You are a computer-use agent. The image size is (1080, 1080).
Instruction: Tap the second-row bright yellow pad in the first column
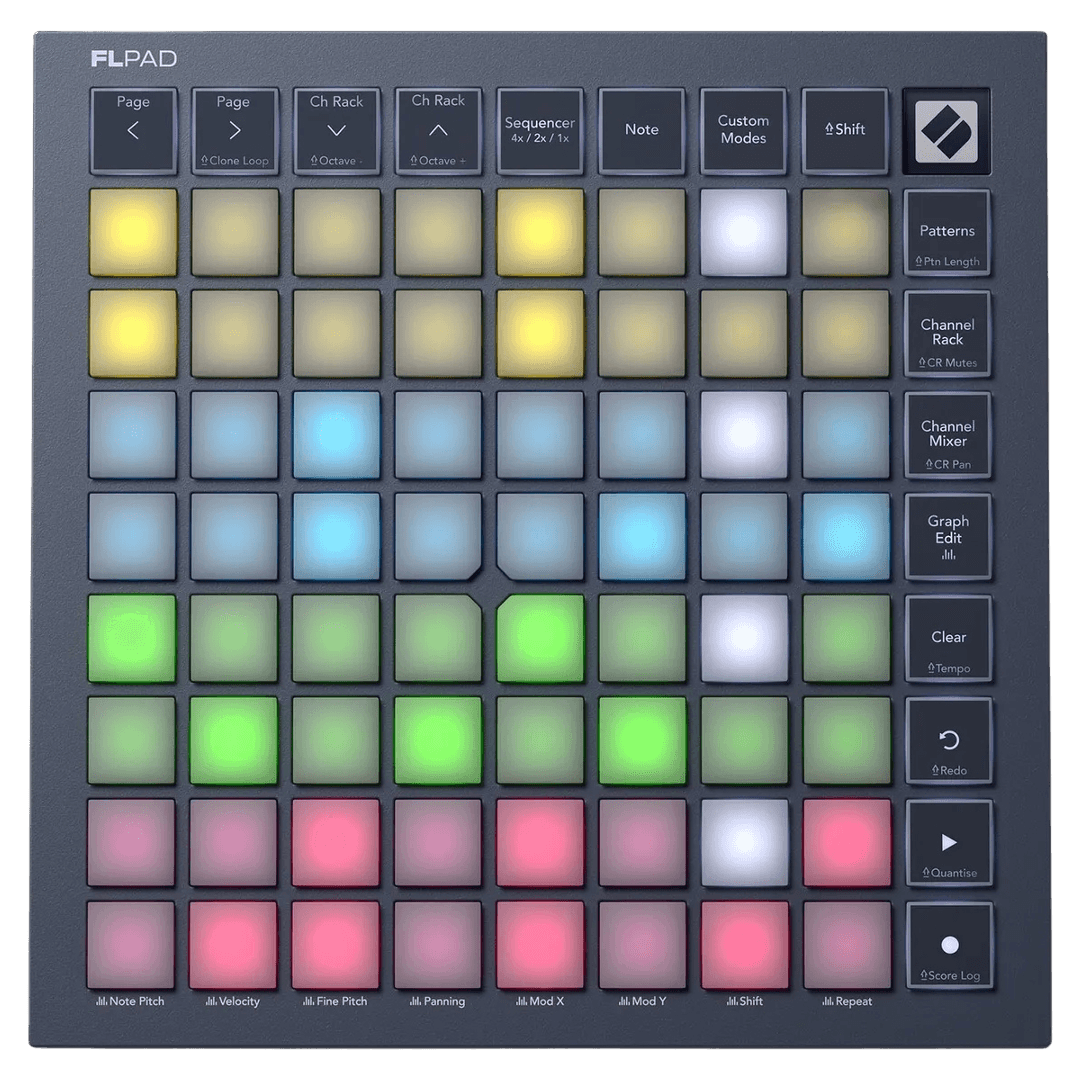[x=133, y=334]
